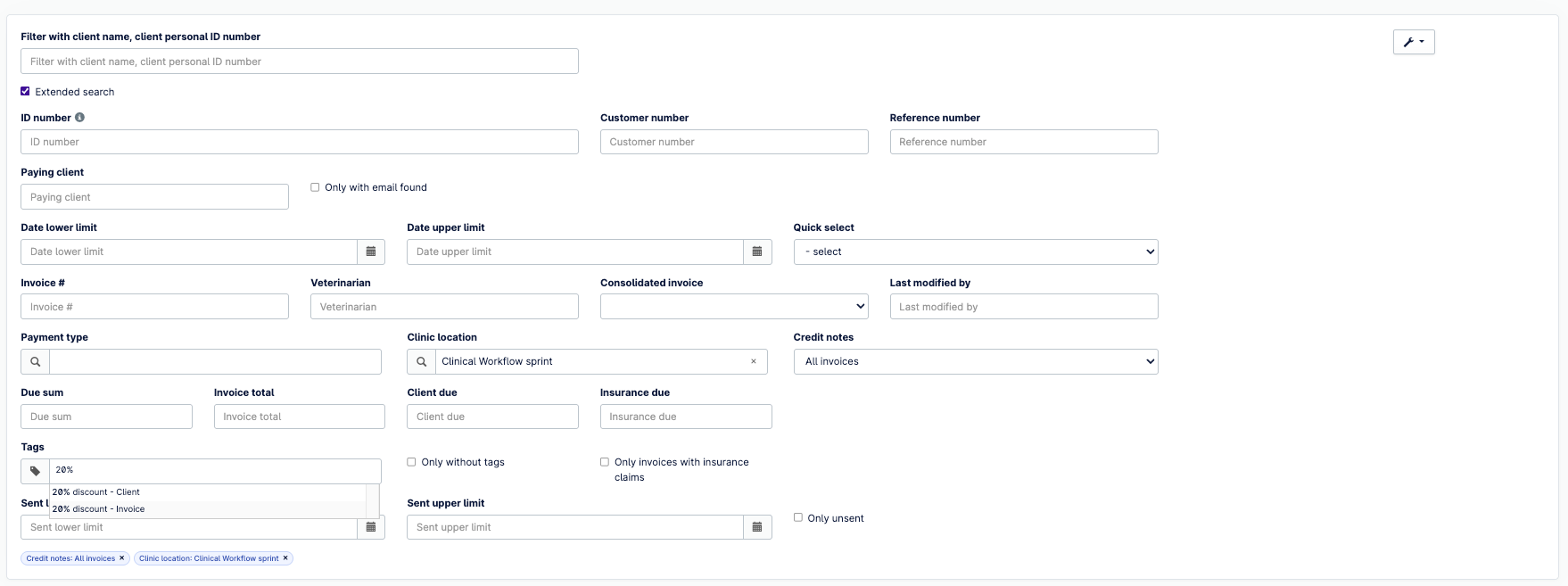Open the wrench settings dropdown
This screenshot has height=586, width=1568.
(x=1414, y=42)
